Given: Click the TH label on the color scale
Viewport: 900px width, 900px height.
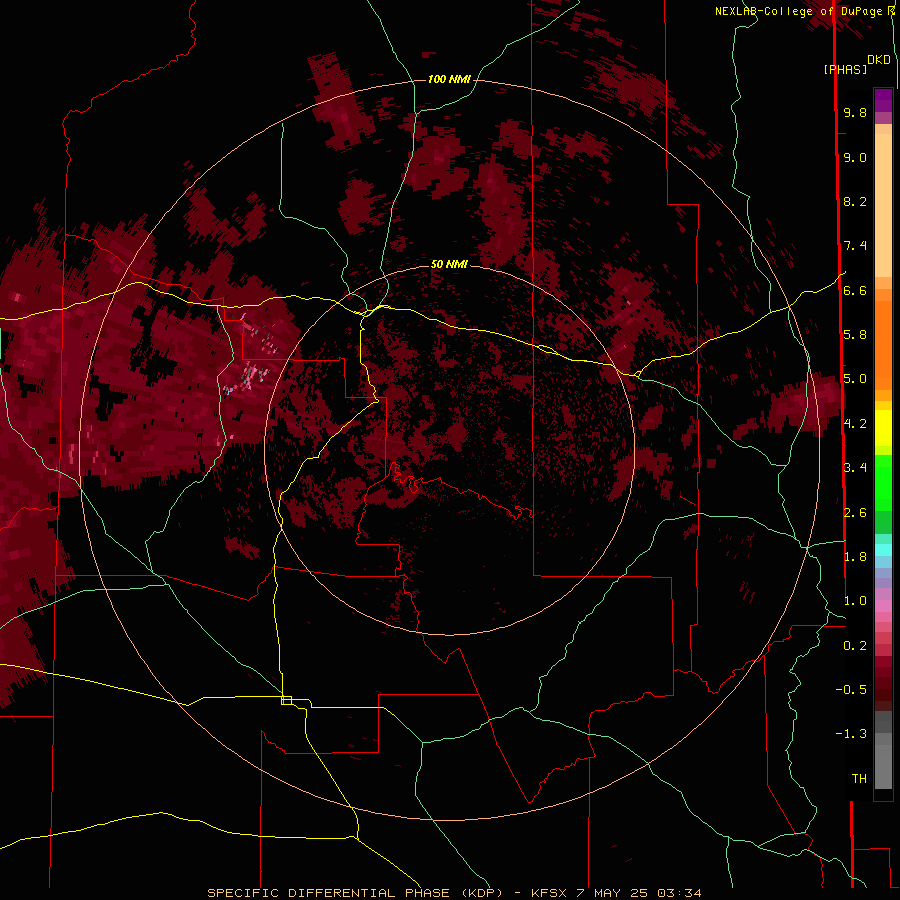Looking at the screenshot, I should pos(859,779).
